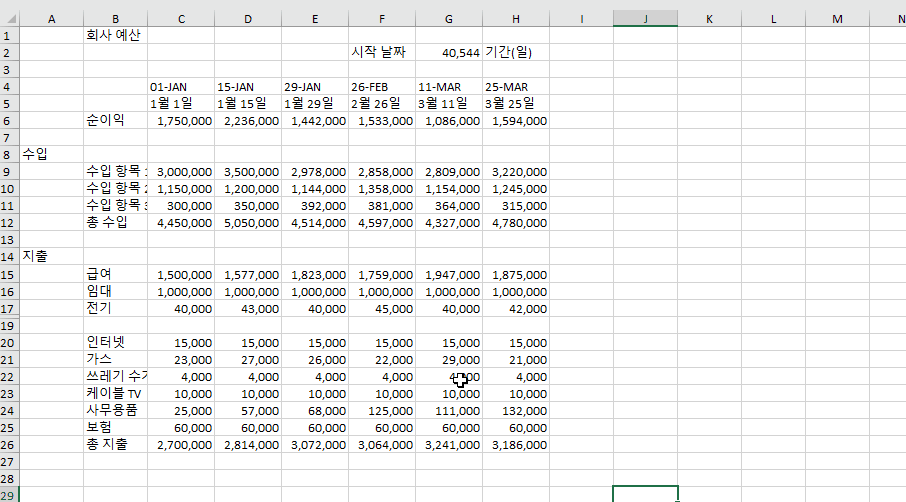
Task: Select row 6 header
Action: (7, 121)
